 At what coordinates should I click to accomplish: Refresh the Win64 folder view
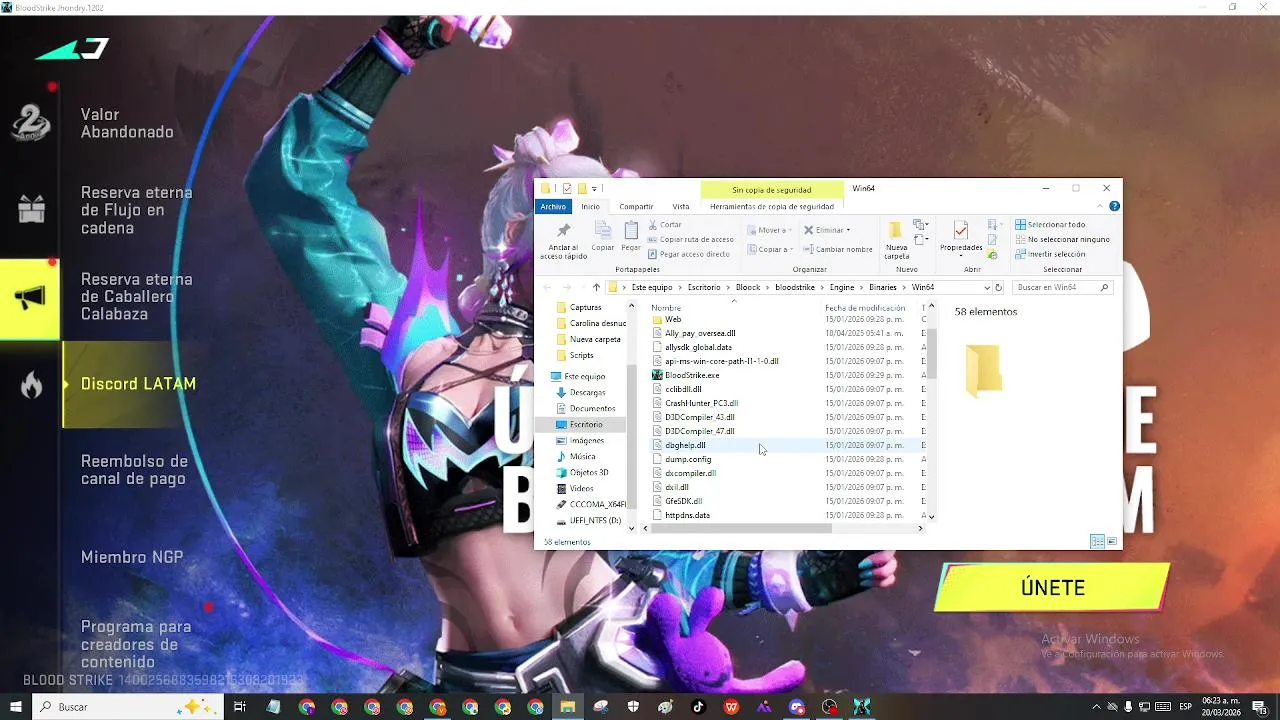(998, 287)
